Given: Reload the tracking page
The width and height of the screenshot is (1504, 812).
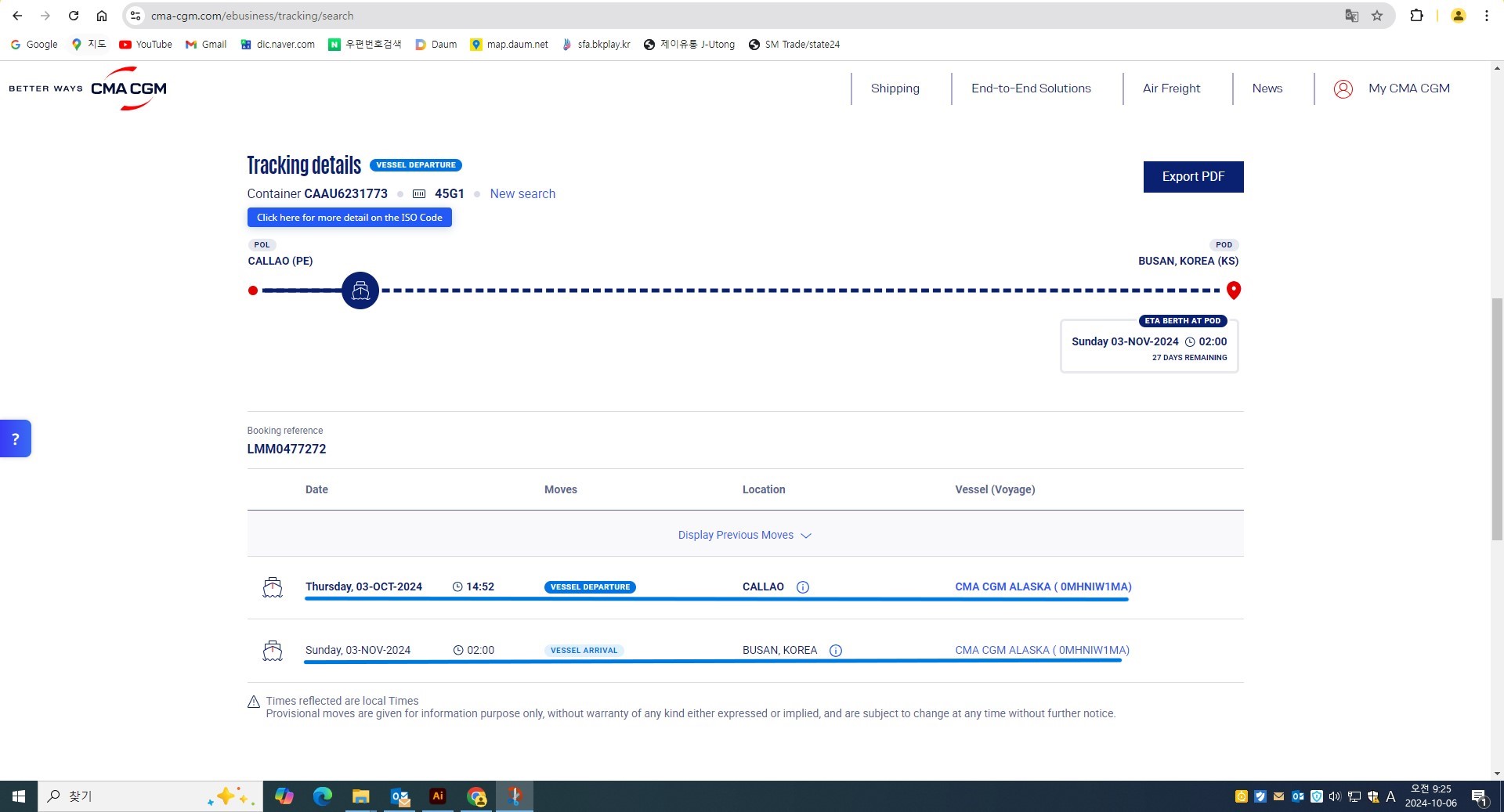Looking at the screenshot, I should (74, 16).
